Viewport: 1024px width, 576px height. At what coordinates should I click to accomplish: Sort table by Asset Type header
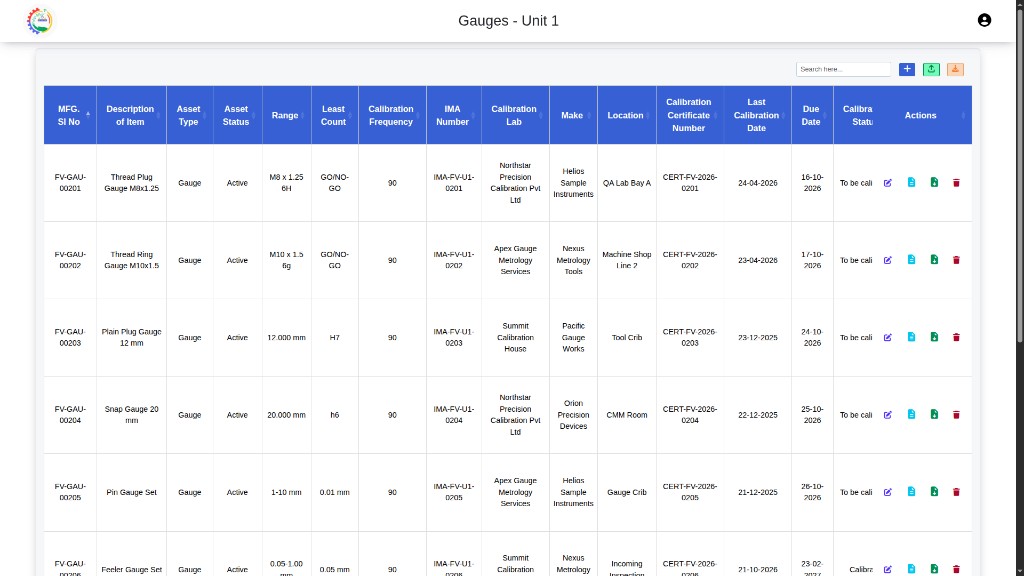(189, 115)
